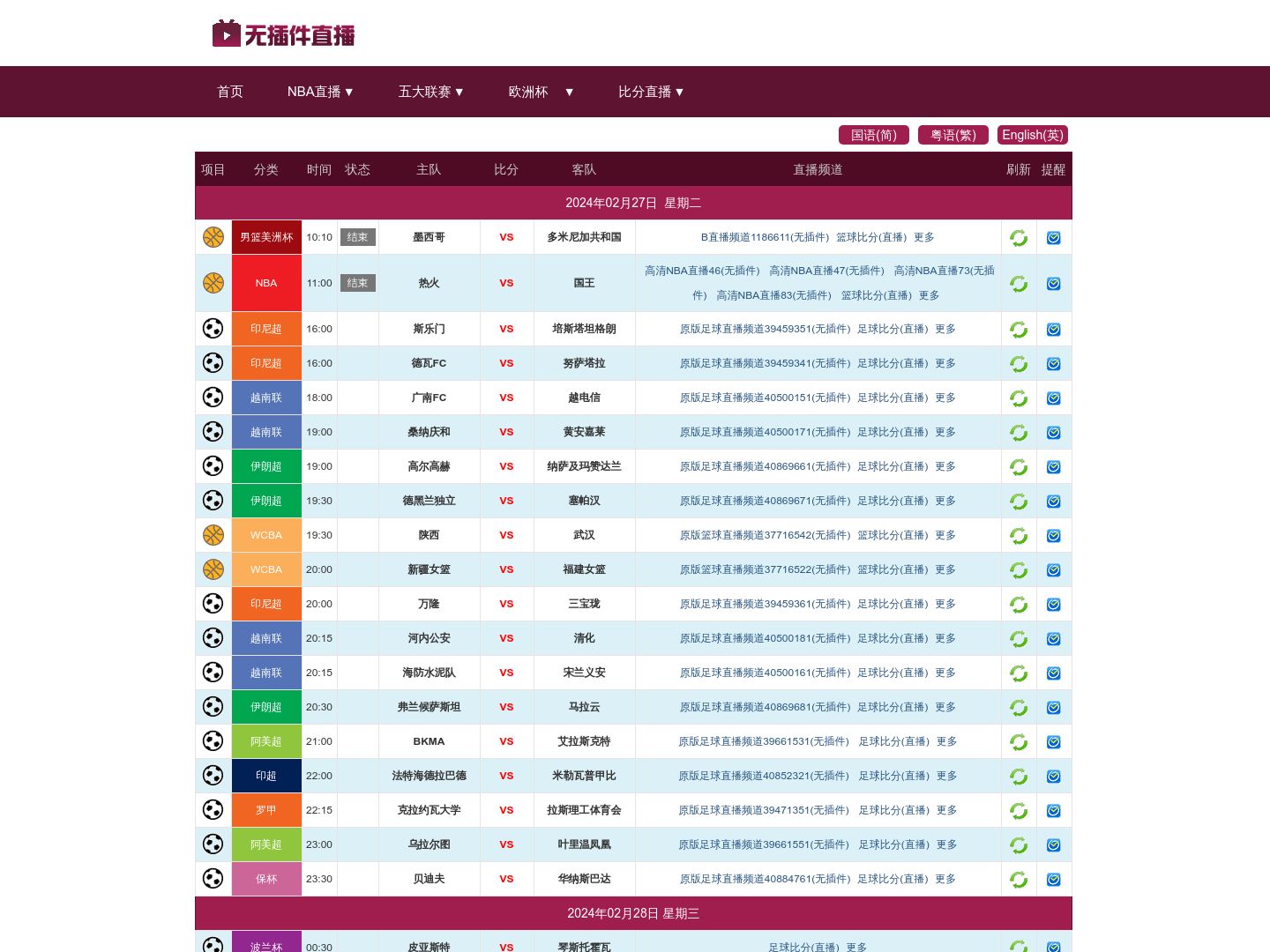Set reminder for 新疆女篮 match
1270x952 pixels.
(1054, 570)
